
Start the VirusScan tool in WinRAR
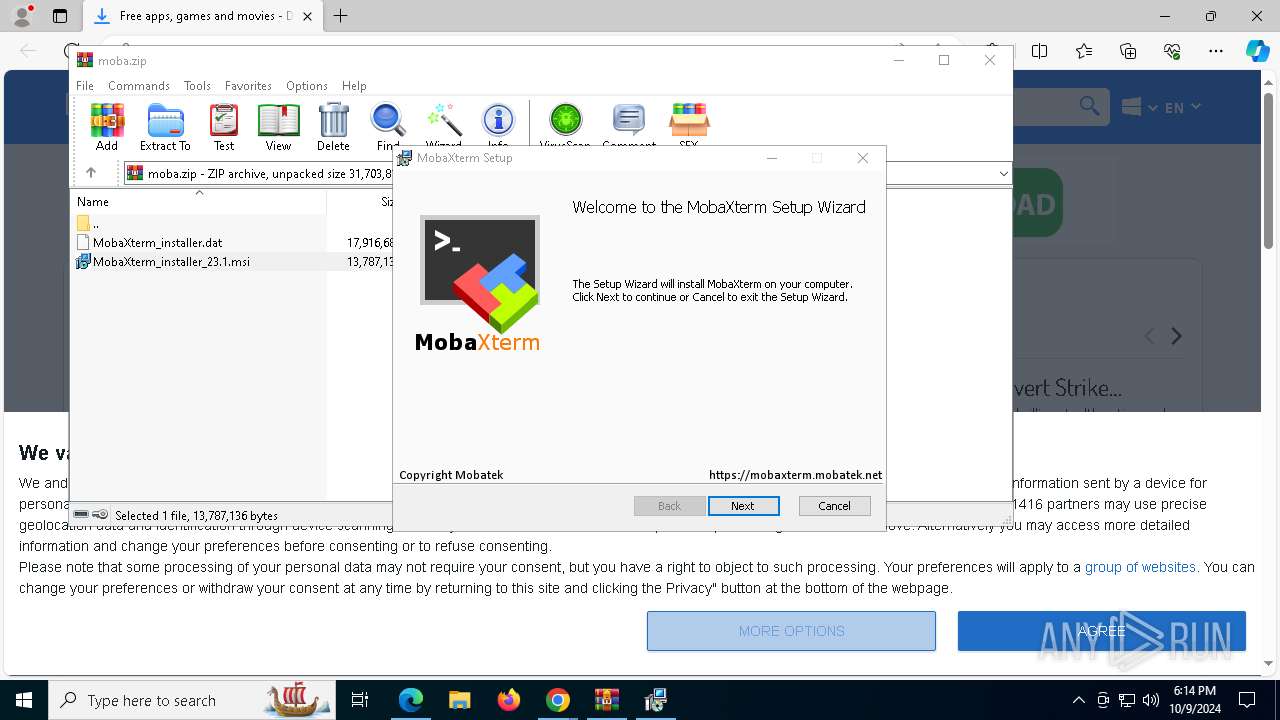point(565,124)
